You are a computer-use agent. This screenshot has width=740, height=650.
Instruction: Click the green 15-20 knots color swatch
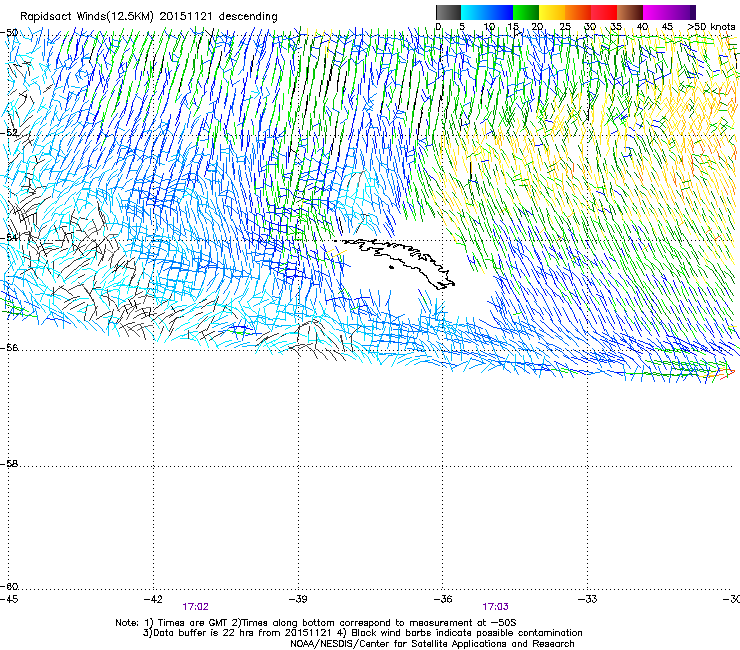(x=526, y=12)
